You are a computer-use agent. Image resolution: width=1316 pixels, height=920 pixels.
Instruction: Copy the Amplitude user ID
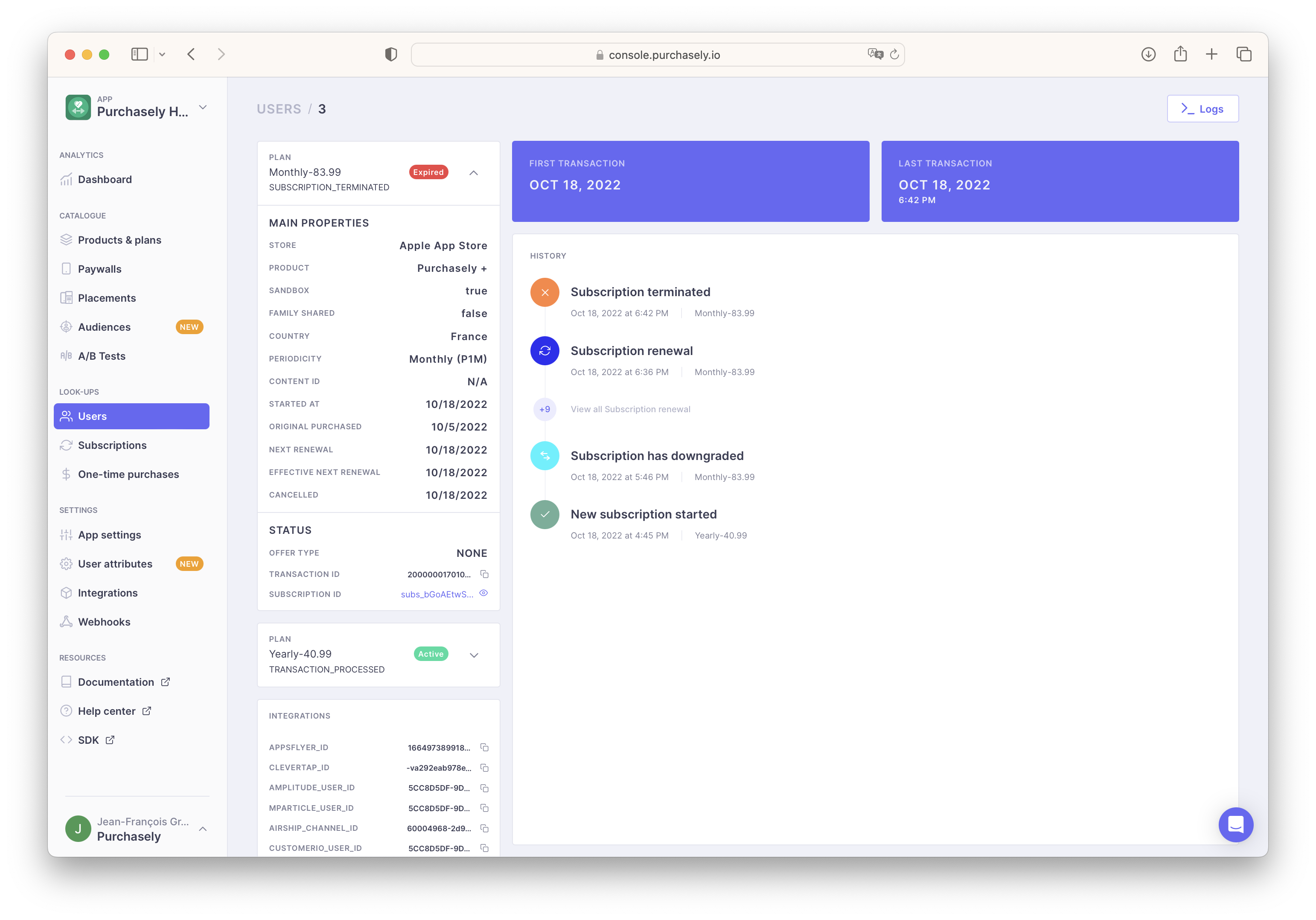click(484, 788)
